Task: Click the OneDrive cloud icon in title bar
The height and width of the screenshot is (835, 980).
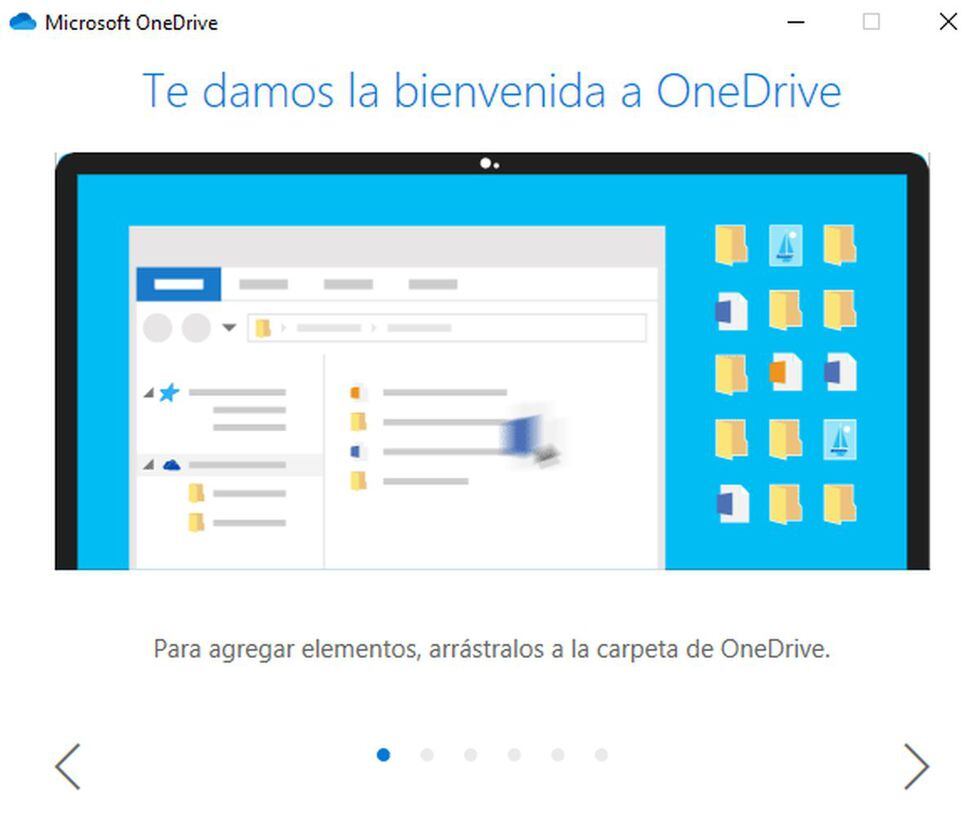Action: click(x=22, y=21)
